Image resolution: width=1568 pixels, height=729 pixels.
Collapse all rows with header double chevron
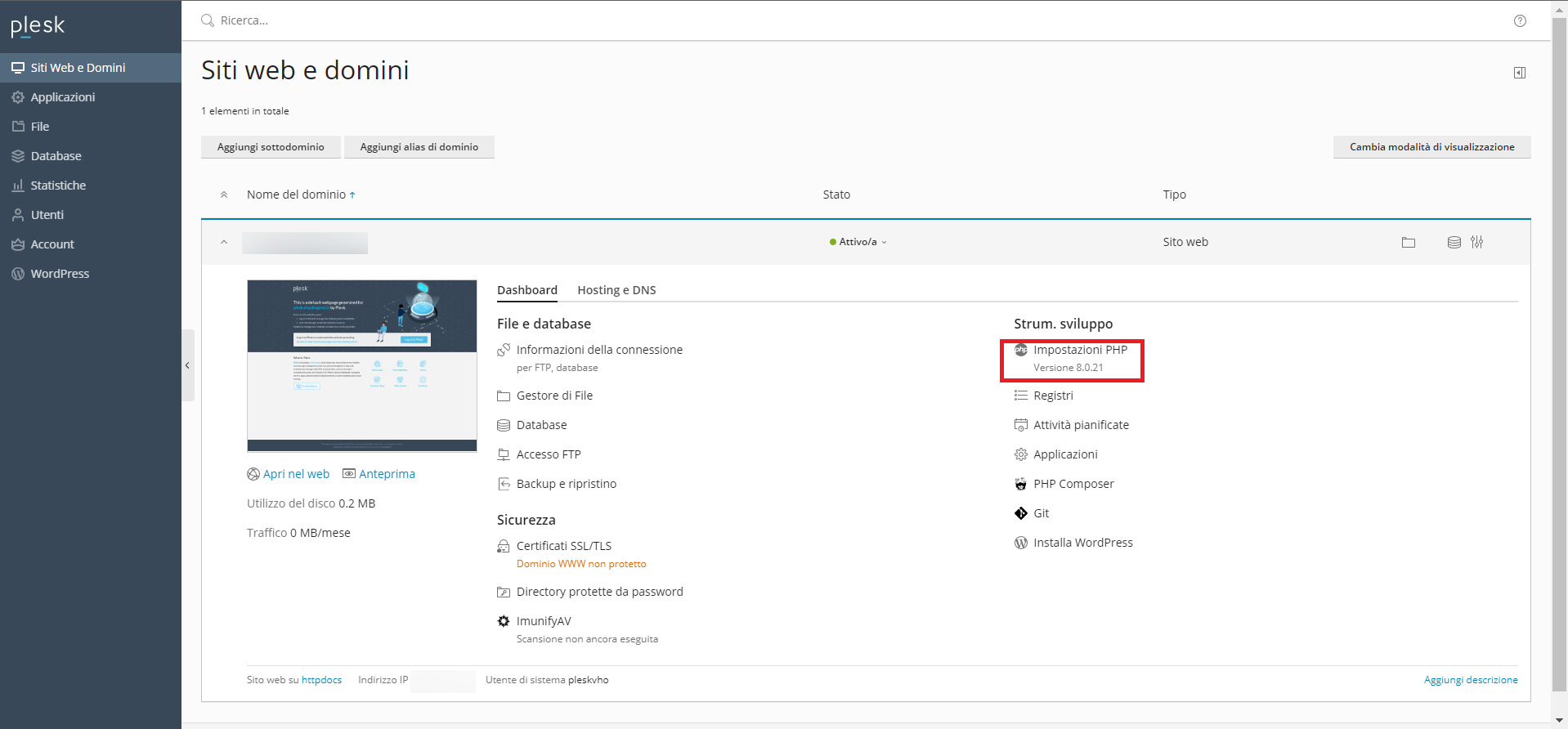pos(224,195)
